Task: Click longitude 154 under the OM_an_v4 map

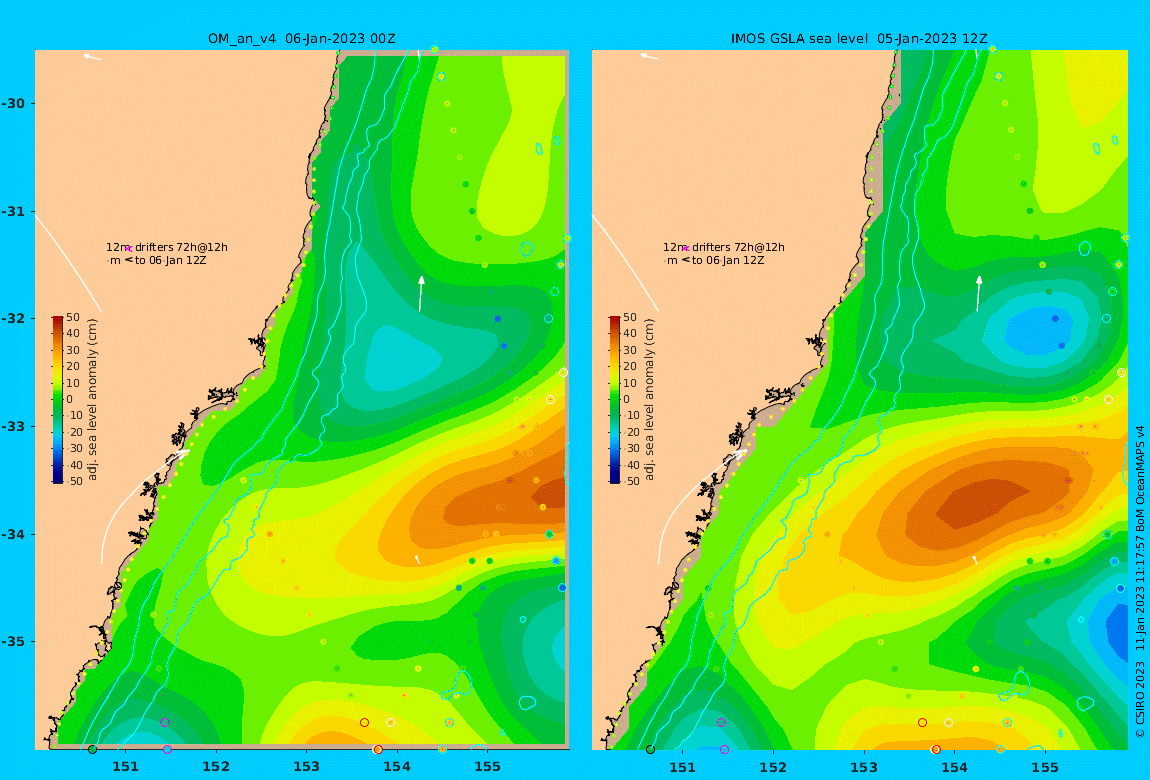Action: [397, 767]
